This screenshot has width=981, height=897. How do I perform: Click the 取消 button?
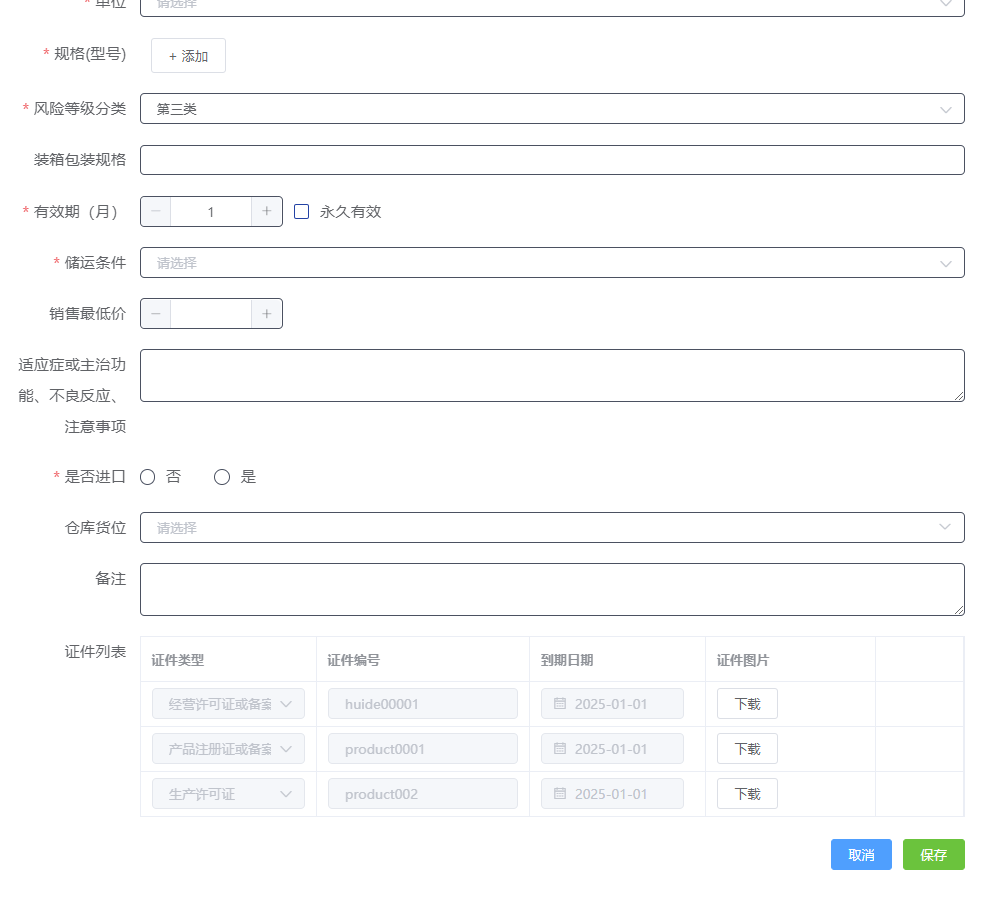pyautogui.click(x=861, y=854)
